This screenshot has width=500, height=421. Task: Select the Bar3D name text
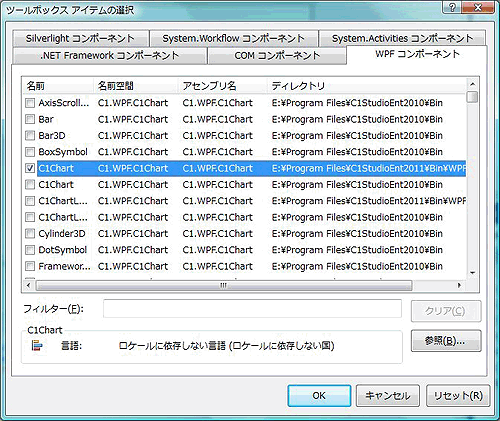(52, 136)
